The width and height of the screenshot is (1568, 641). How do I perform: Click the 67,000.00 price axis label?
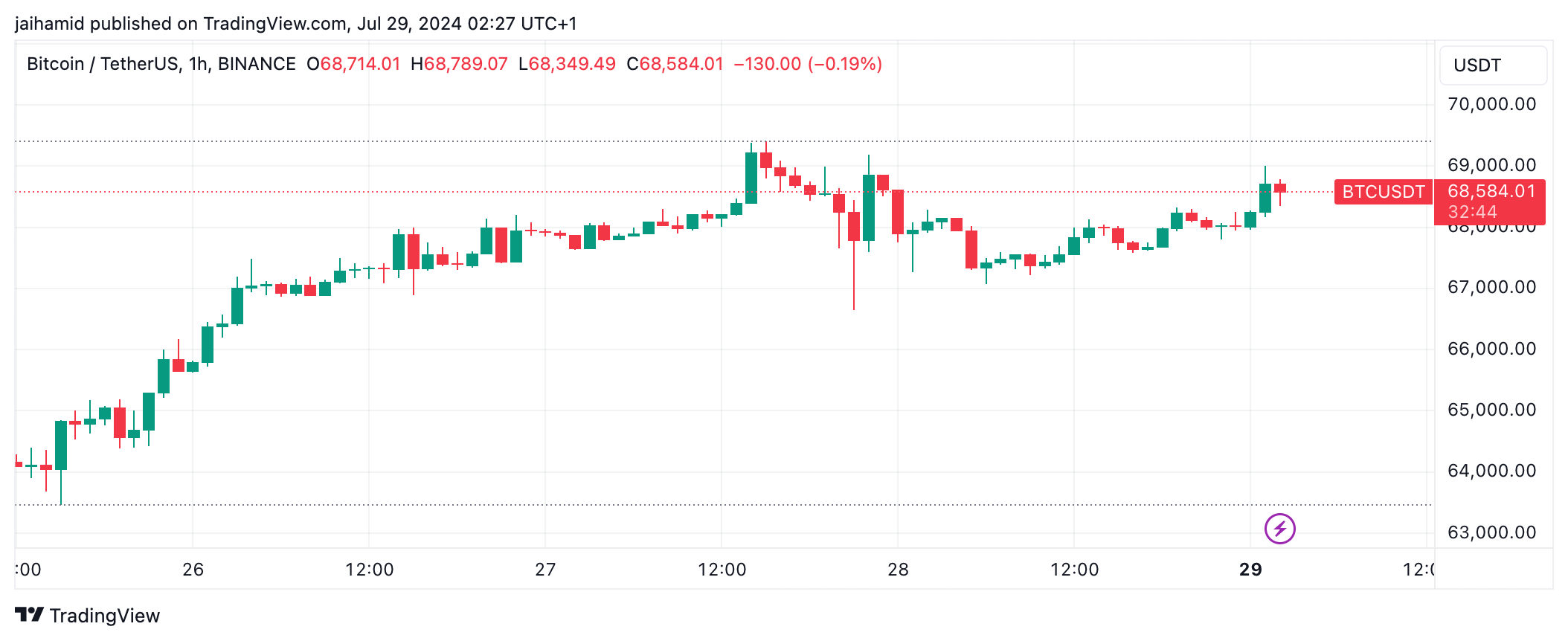pos(1491,287)
